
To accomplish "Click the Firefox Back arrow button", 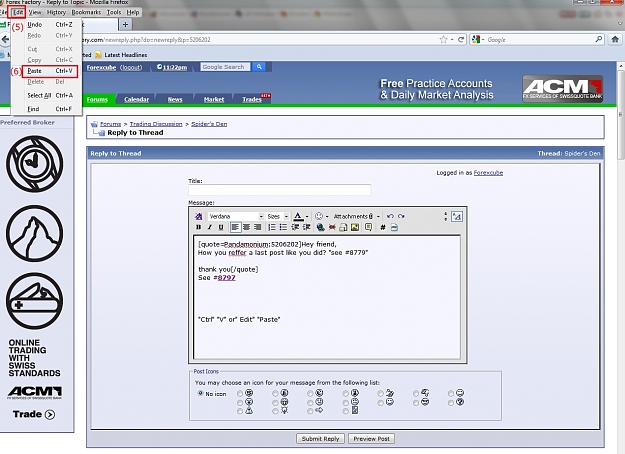I will (x=5, y=39).
